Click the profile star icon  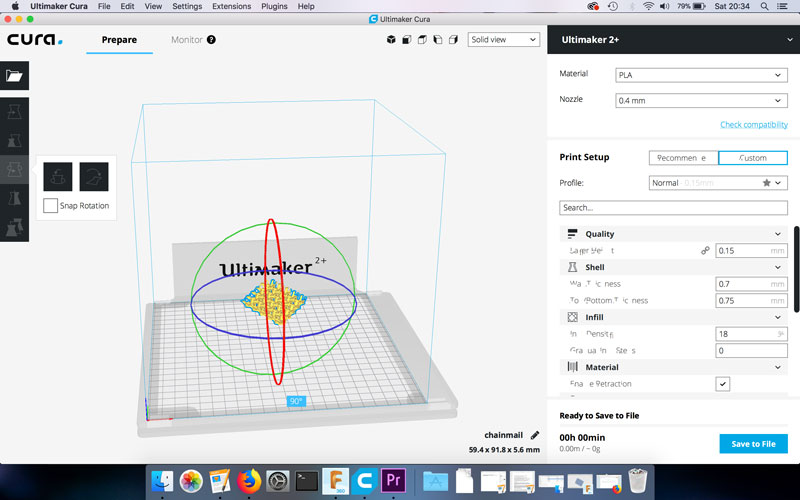tap(766, 183)
